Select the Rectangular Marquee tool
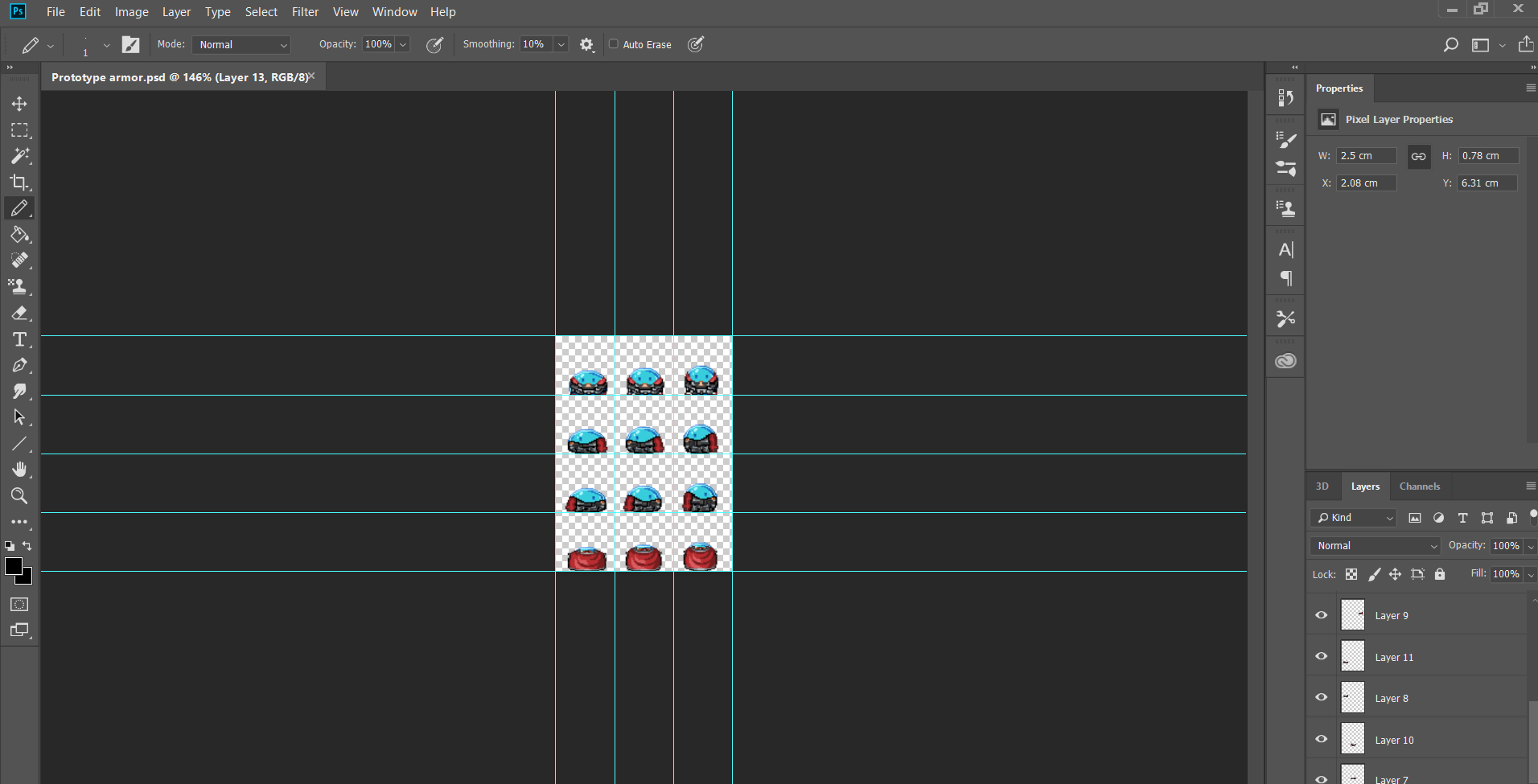 [x=19, y=129]
